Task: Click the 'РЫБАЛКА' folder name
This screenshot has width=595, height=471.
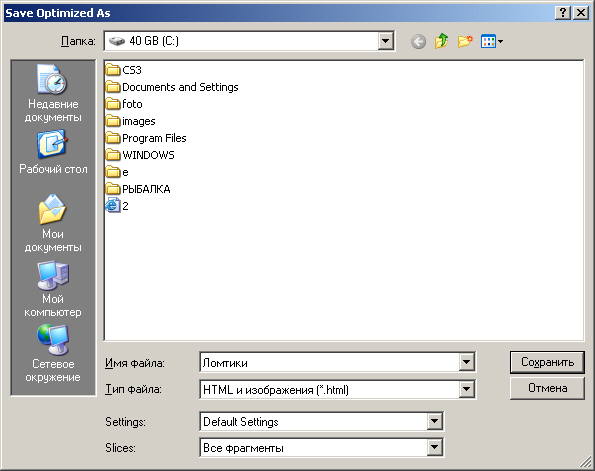Action: [146, 189]
